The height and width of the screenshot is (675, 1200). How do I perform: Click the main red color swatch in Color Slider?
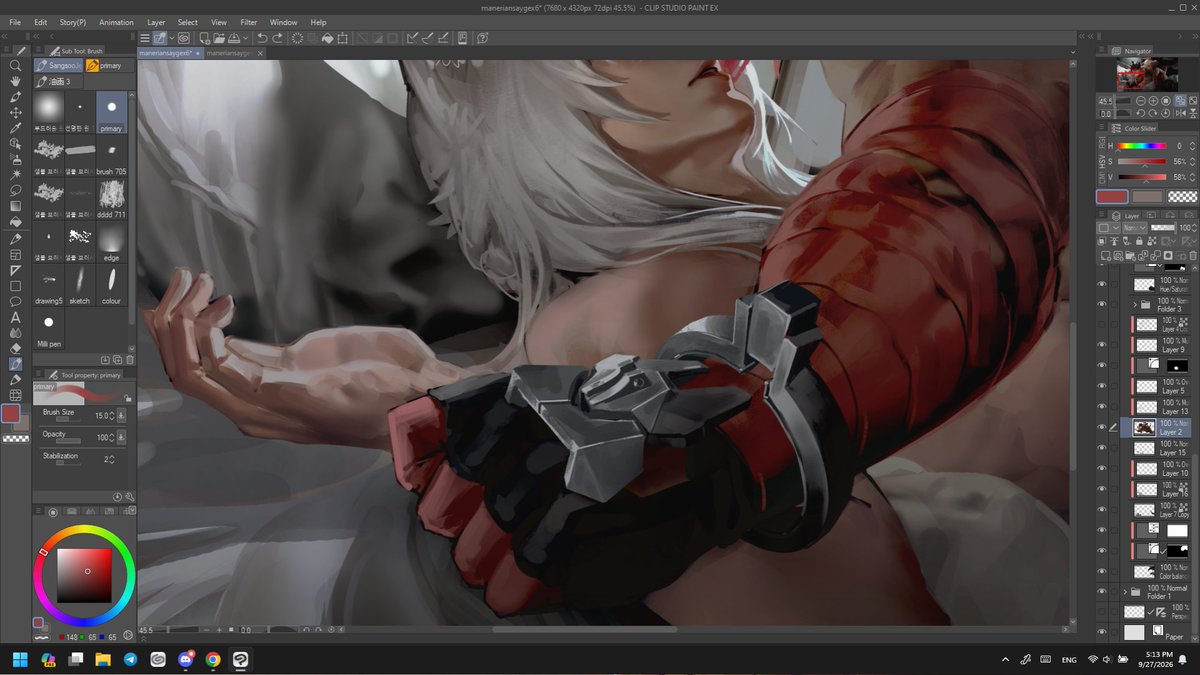(x=1111, y=197)
